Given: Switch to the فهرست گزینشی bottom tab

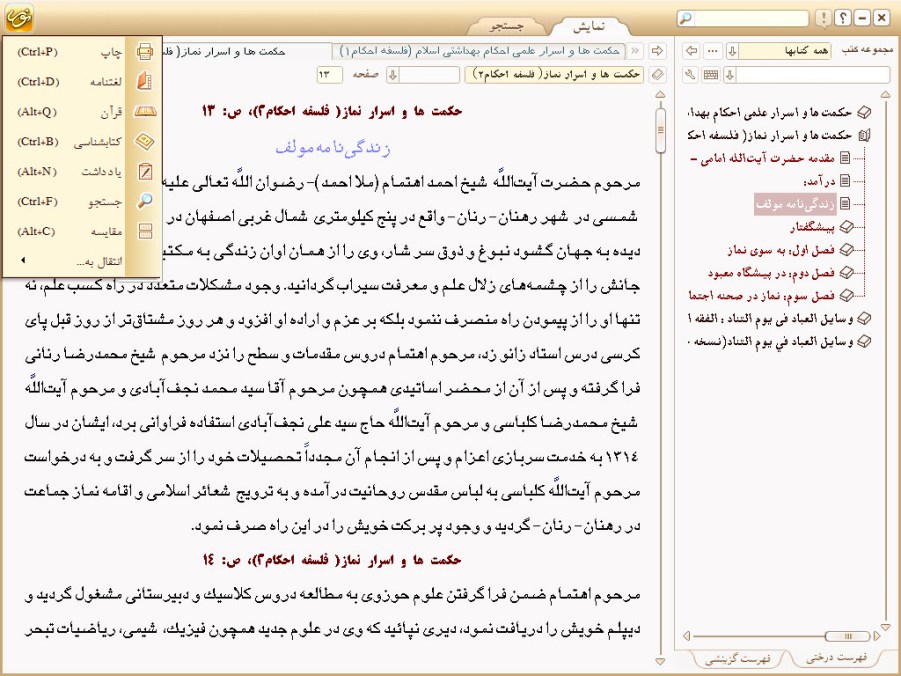Looking at the screenshot, I should (x=737, y=659).
